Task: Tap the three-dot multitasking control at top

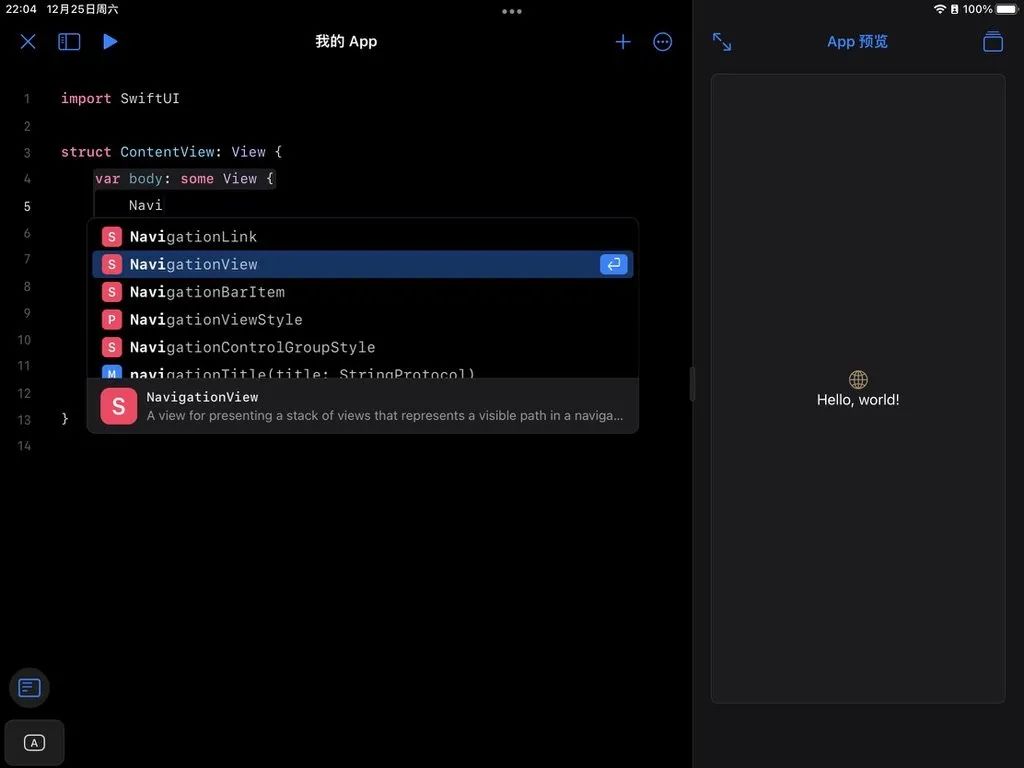Action: click(512, 11)
